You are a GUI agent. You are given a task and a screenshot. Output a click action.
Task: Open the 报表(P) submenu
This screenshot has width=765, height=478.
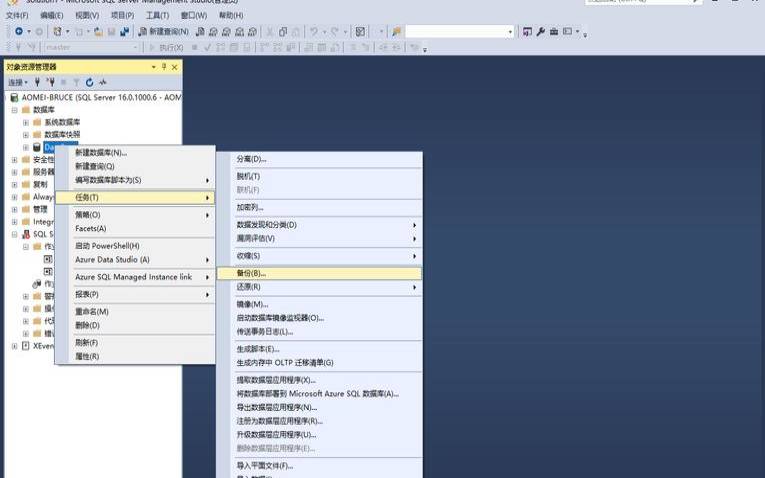[x=136, y=295]
